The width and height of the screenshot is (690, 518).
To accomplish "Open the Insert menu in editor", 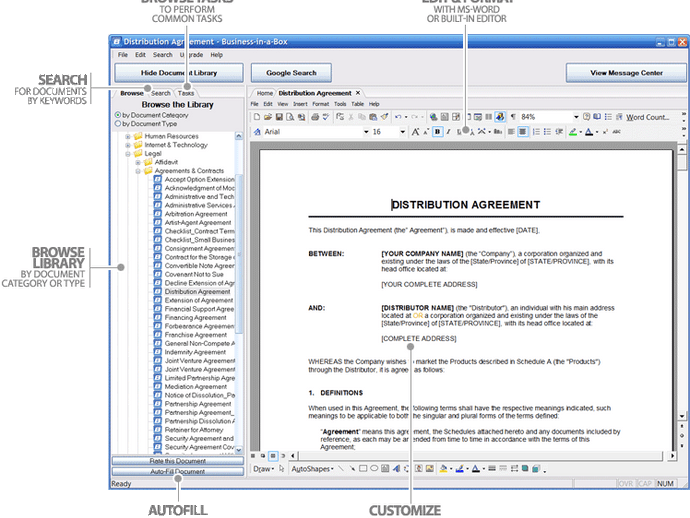I will coord(300,104).
